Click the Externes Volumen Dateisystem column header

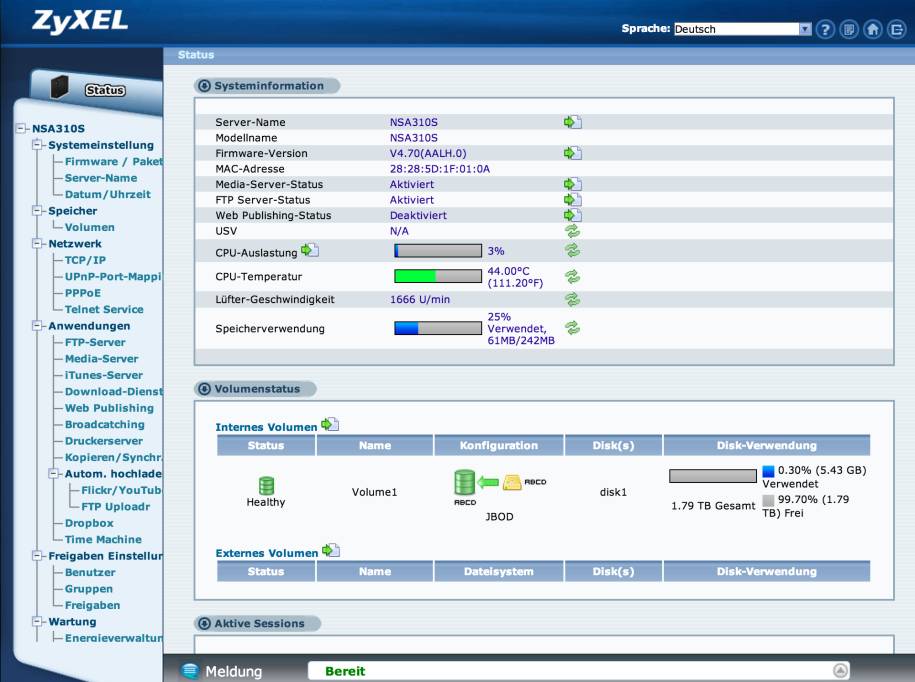point(499,571)
